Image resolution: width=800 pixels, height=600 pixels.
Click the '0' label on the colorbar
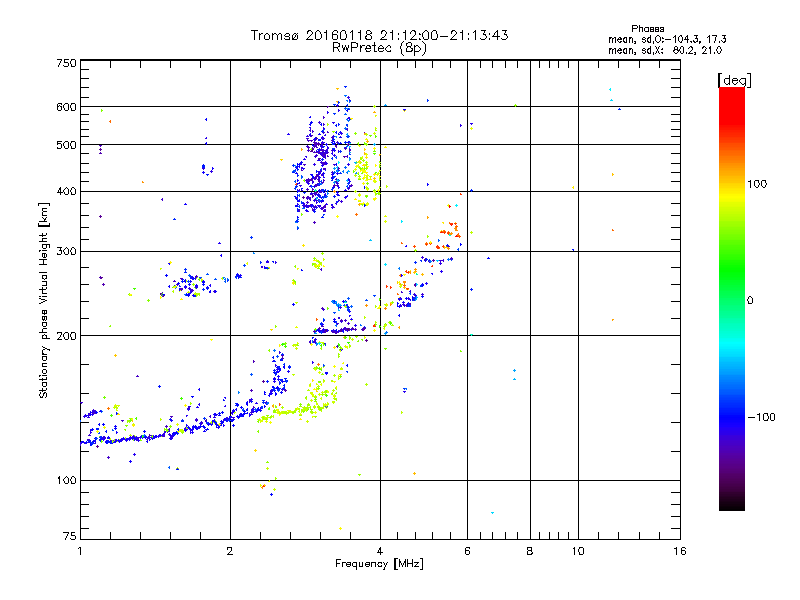pyautogui.click(x=750, y=301)
